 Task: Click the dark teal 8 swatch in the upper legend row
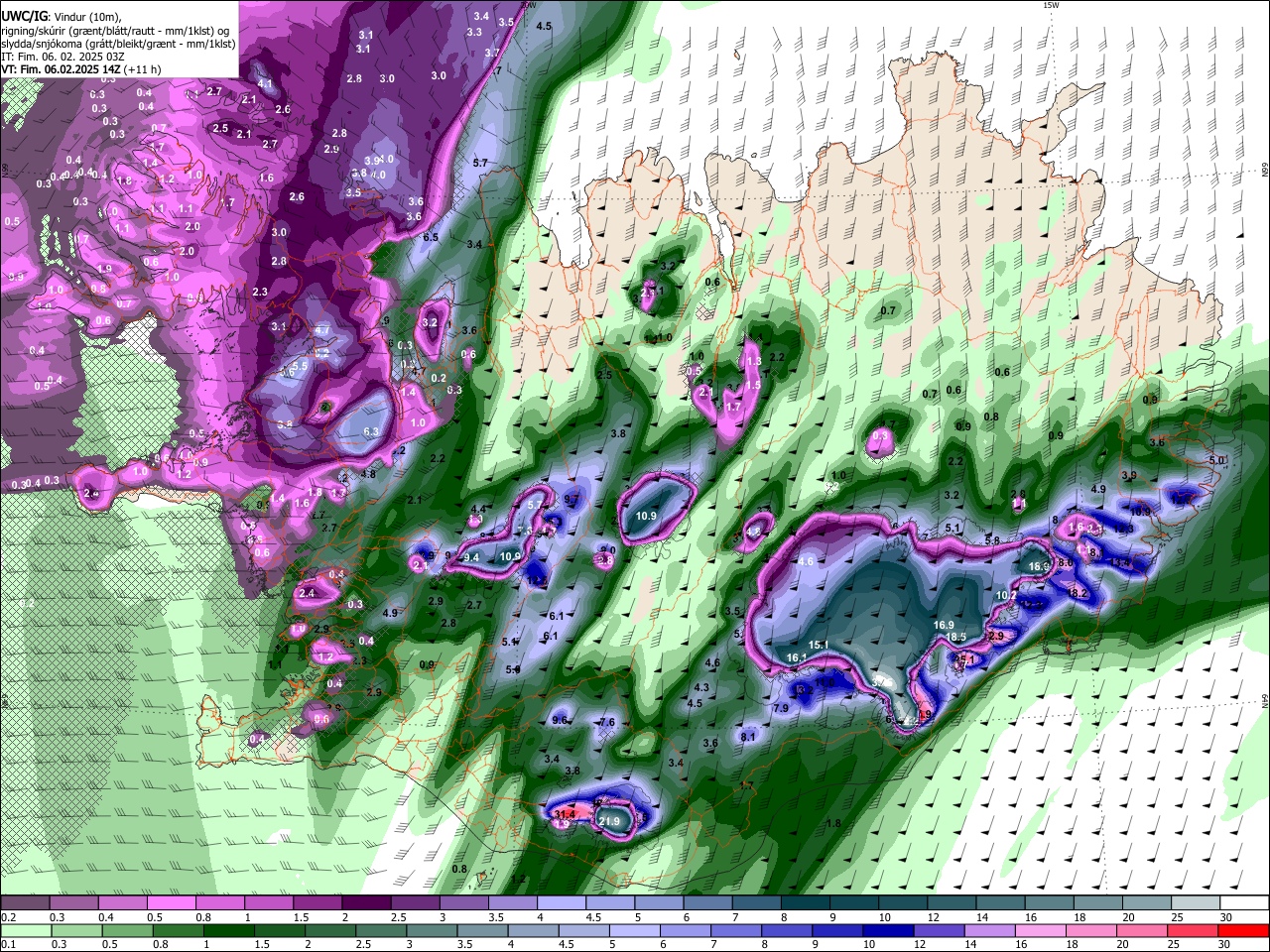805,903
